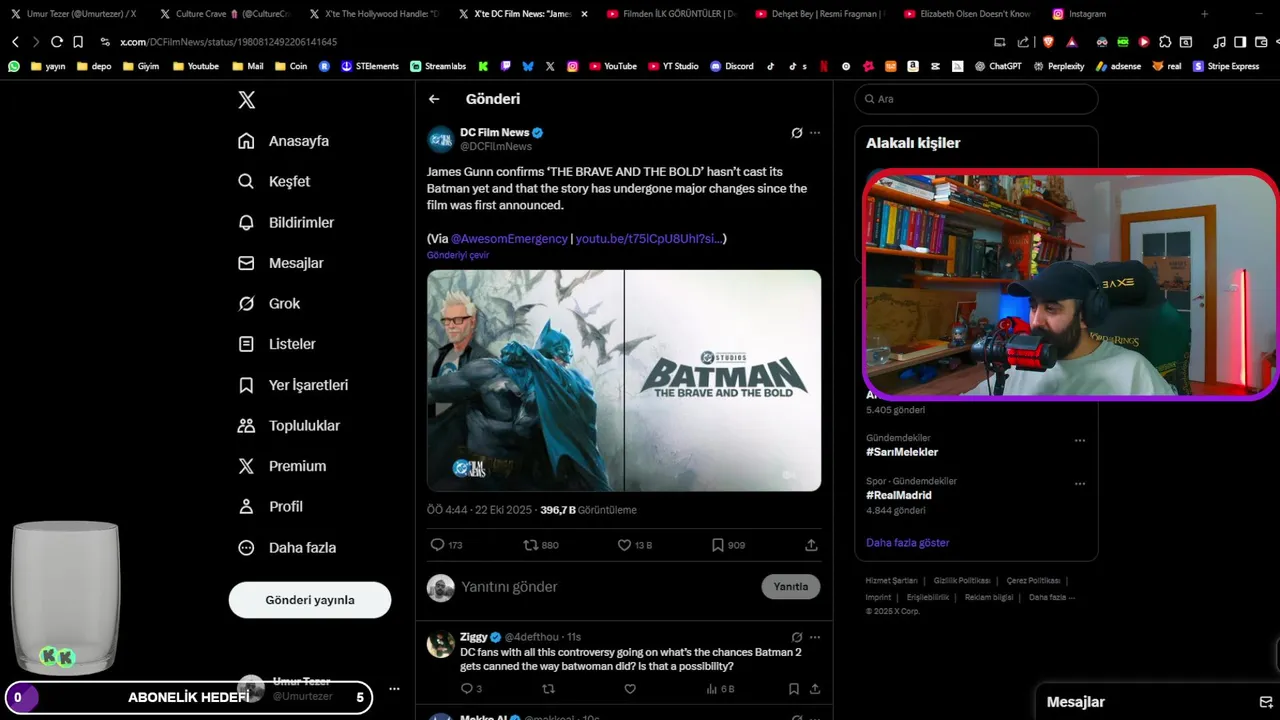Click the Ara search box

pos(976,99)
